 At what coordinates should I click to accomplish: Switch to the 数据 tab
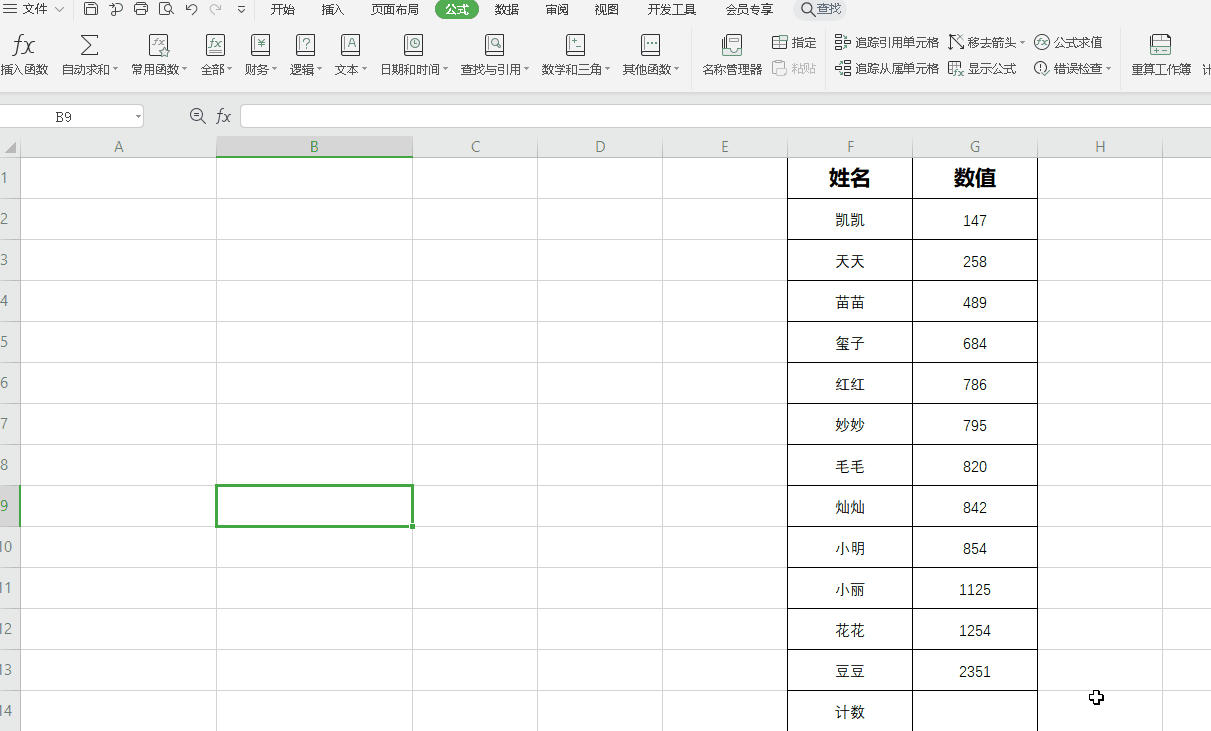[x=507, y=9]
